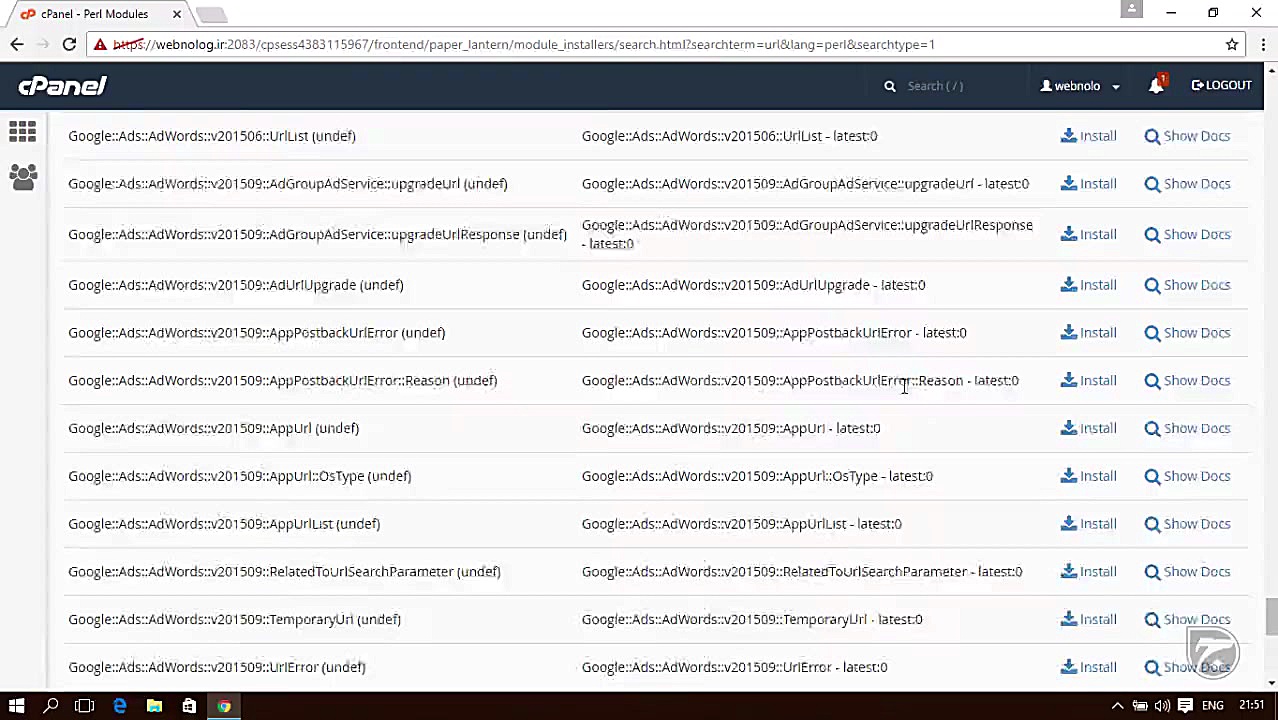Show Docs for the AppUrlList module

pyautogui.click(x=1187, y=523)
